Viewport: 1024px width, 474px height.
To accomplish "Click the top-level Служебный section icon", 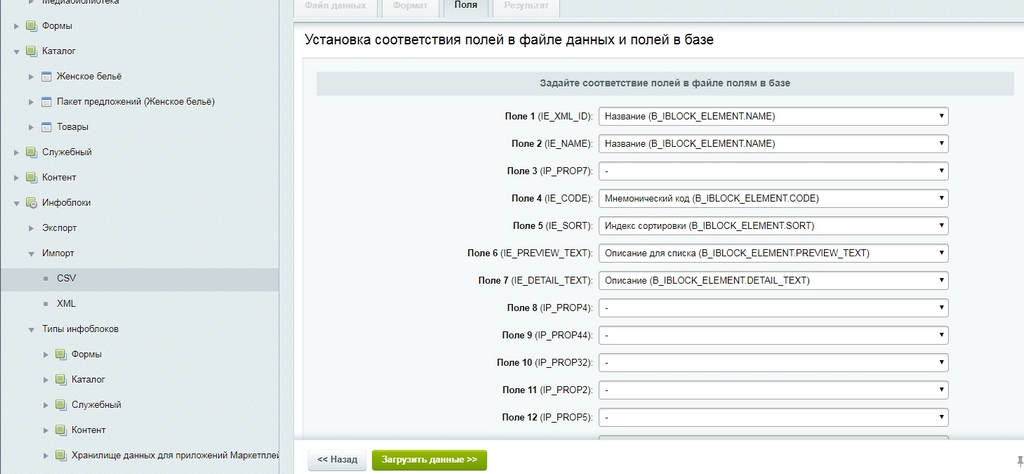I will (31, 152).
